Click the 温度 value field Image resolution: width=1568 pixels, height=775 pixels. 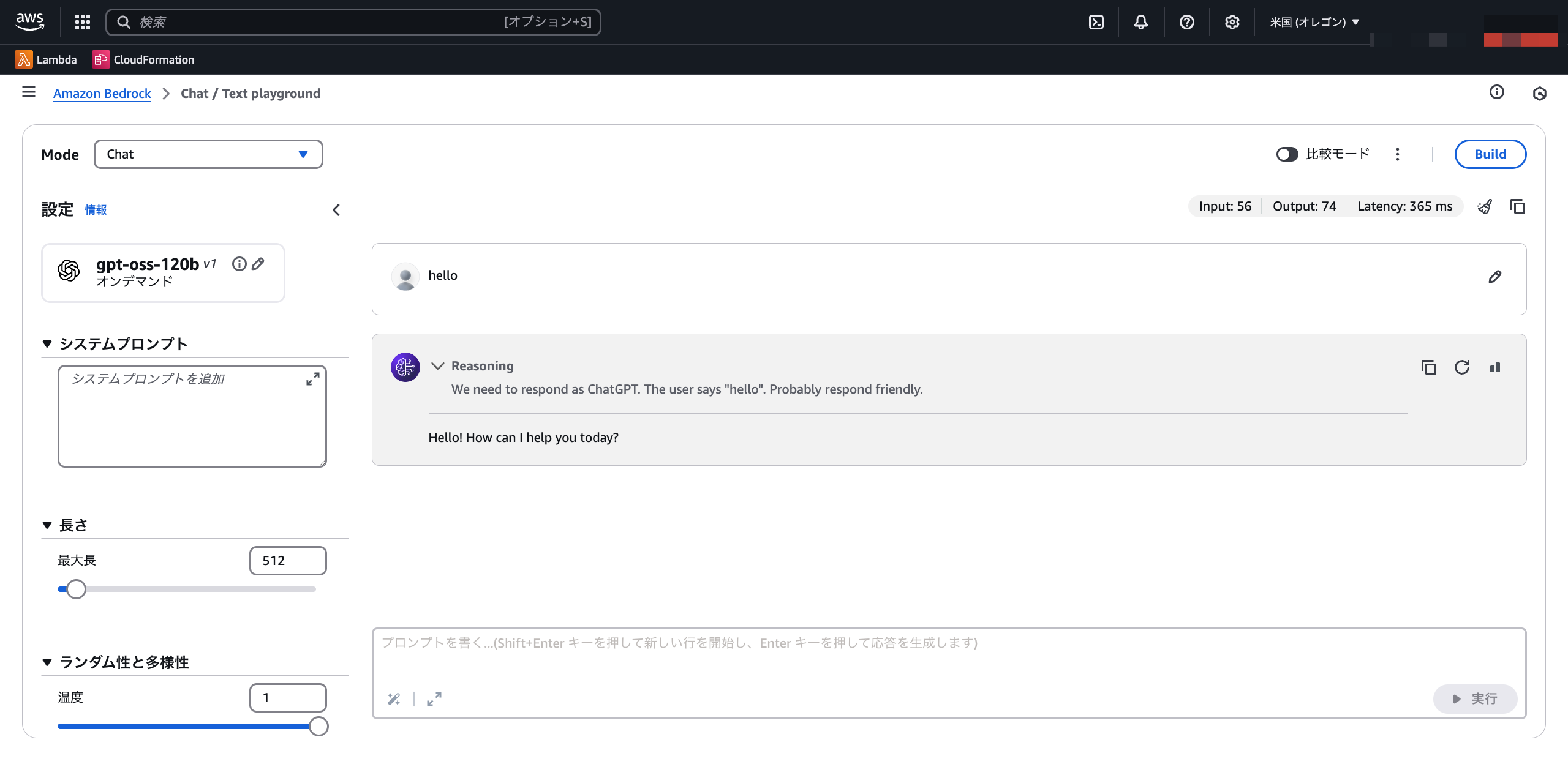tap(288, 698)
